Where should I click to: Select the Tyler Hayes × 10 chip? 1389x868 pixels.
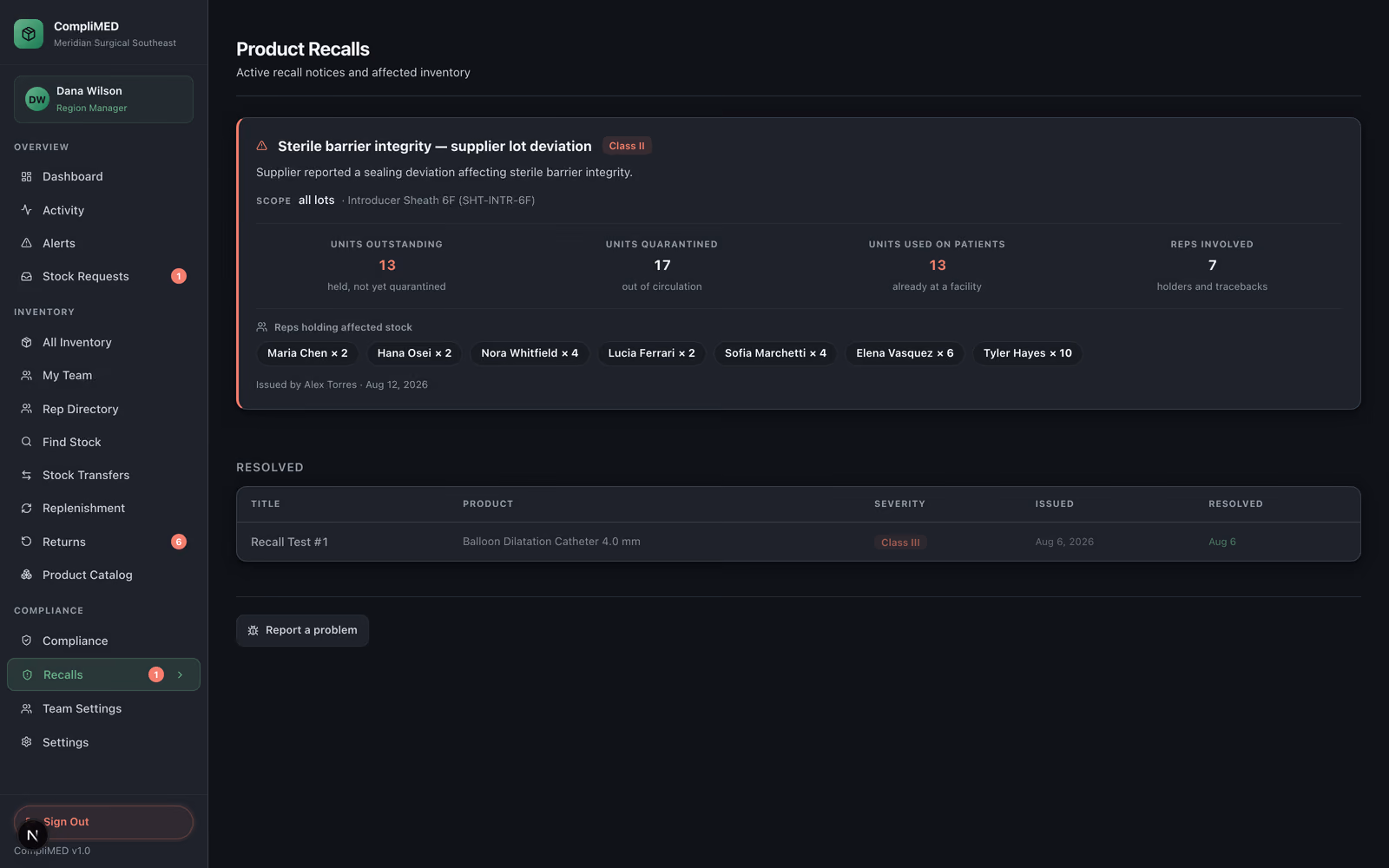[x=1027, y=353]
